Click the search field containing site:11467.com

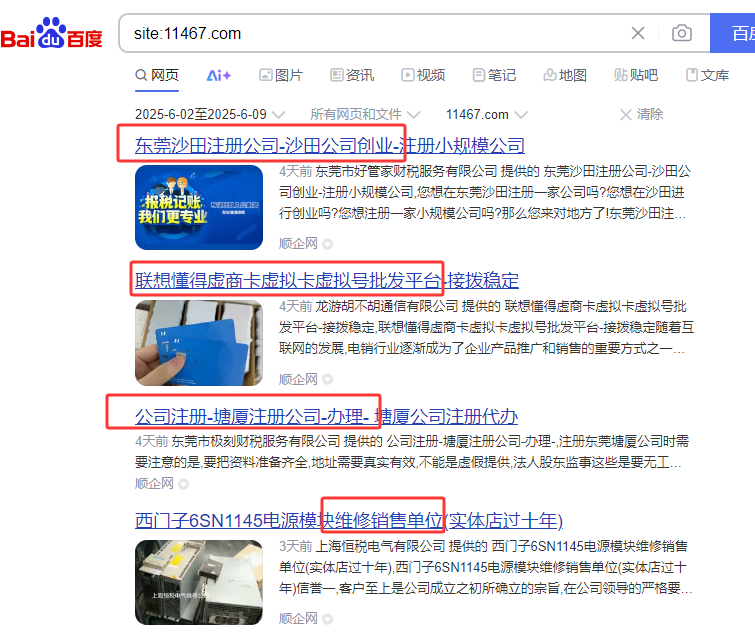[x=376, y=33]
